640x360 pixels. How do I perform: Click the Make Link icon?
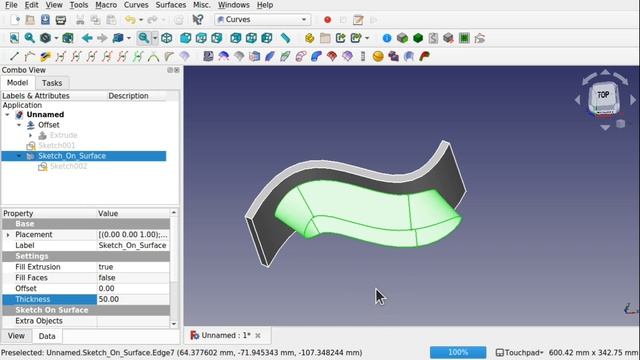pos(340,38)
